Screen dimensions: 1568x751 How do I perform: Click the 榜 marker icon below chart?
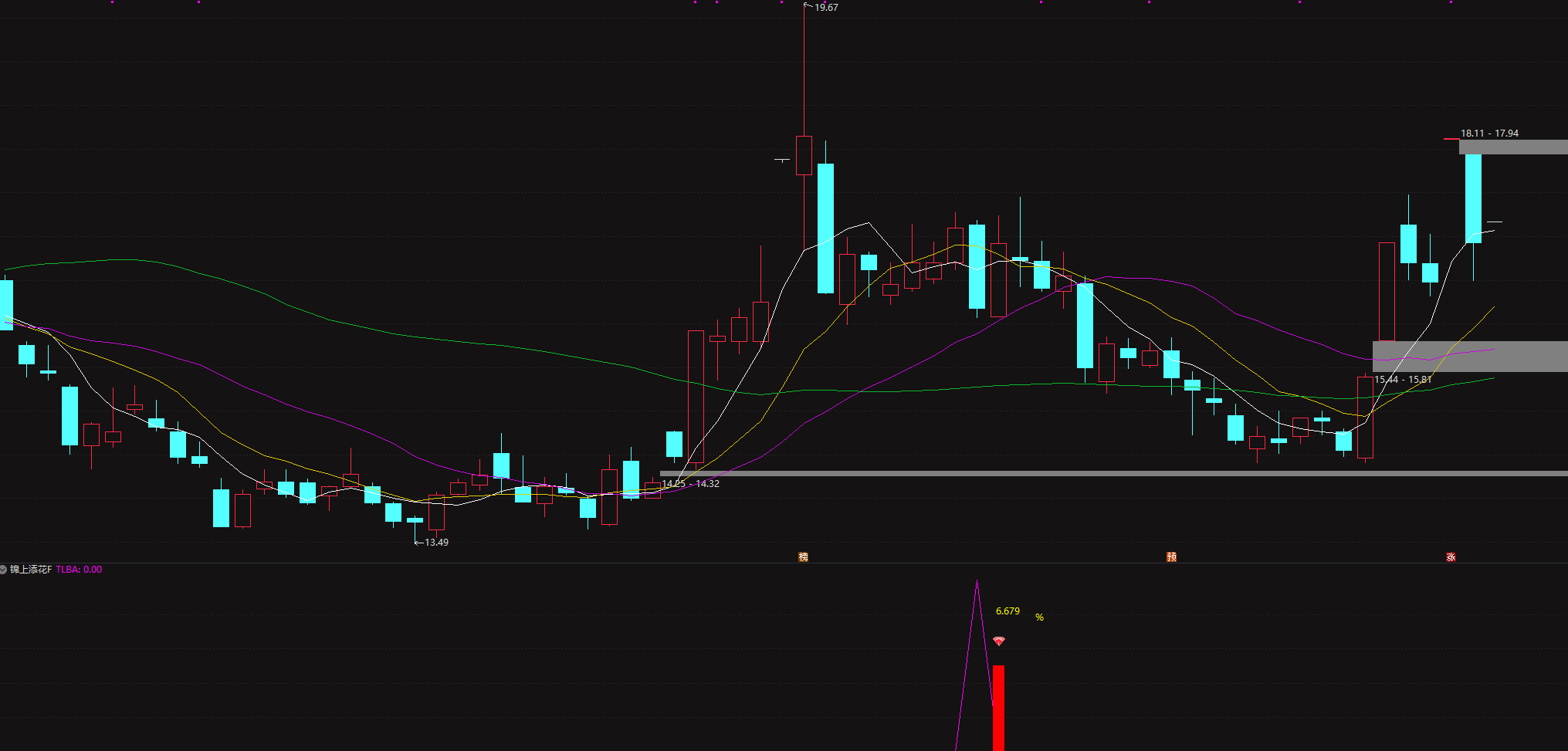tap(803, 556)
